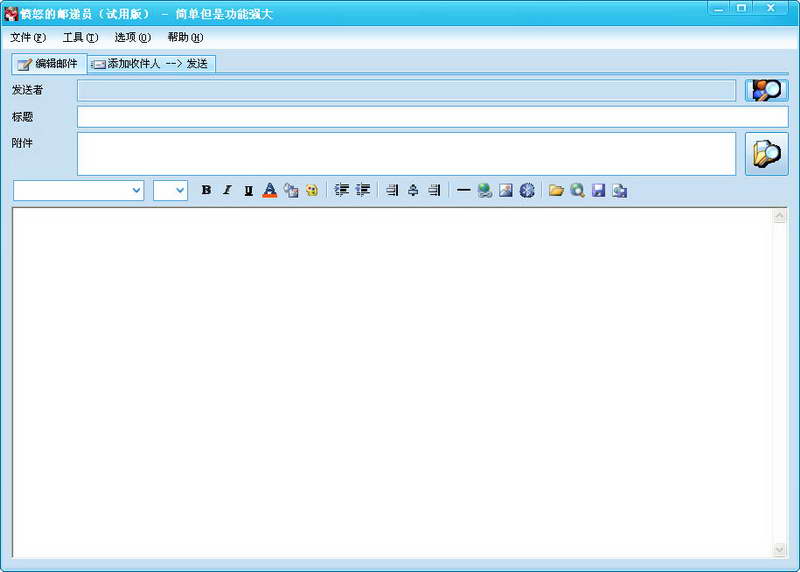
Task: Click the 附件 attachment list box
Action: 407,154
